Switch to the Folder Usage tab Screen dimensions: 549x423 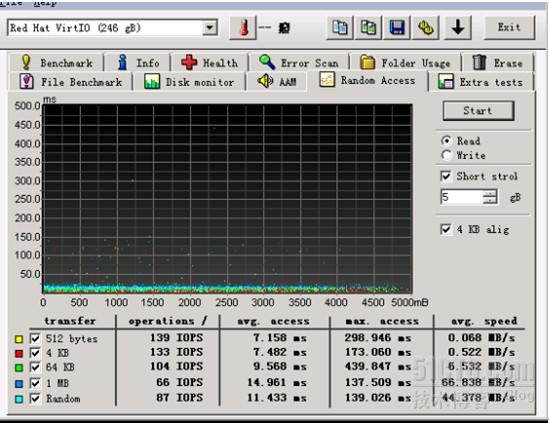(x=405, y=63)
